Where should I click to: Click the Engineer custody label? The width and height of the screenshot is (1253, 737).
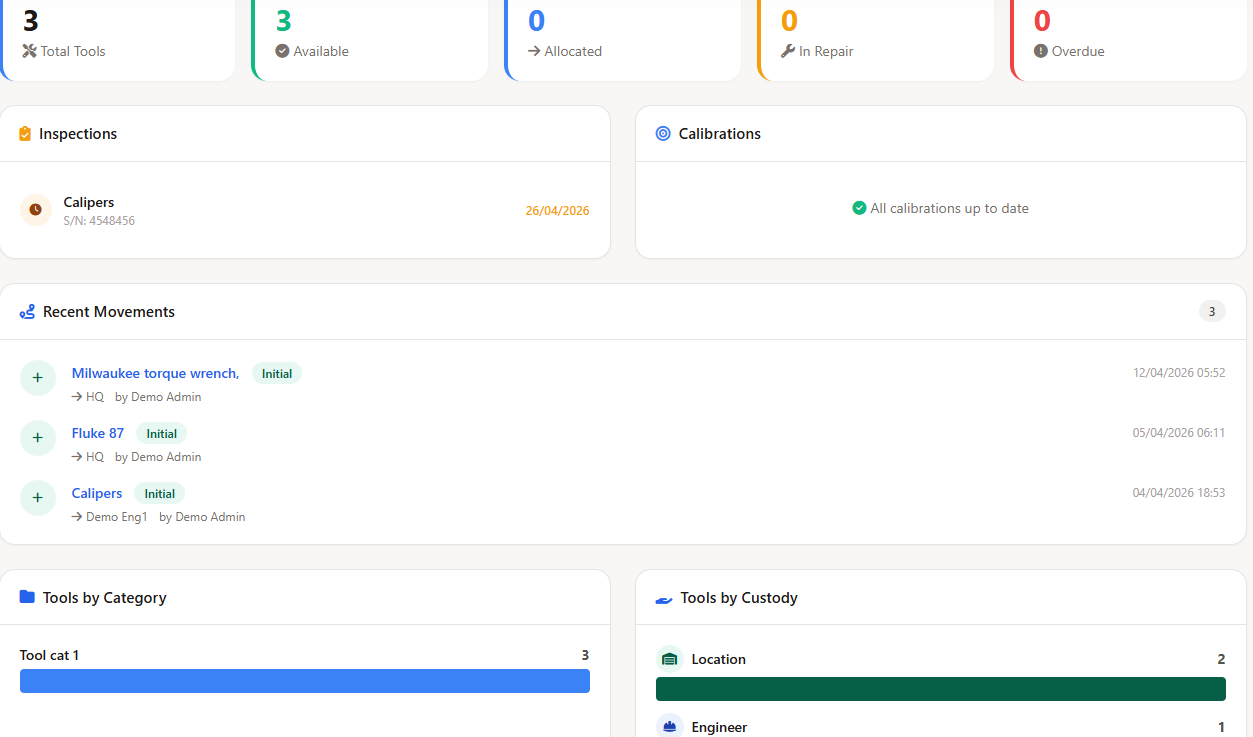click(x=719, y=727)
